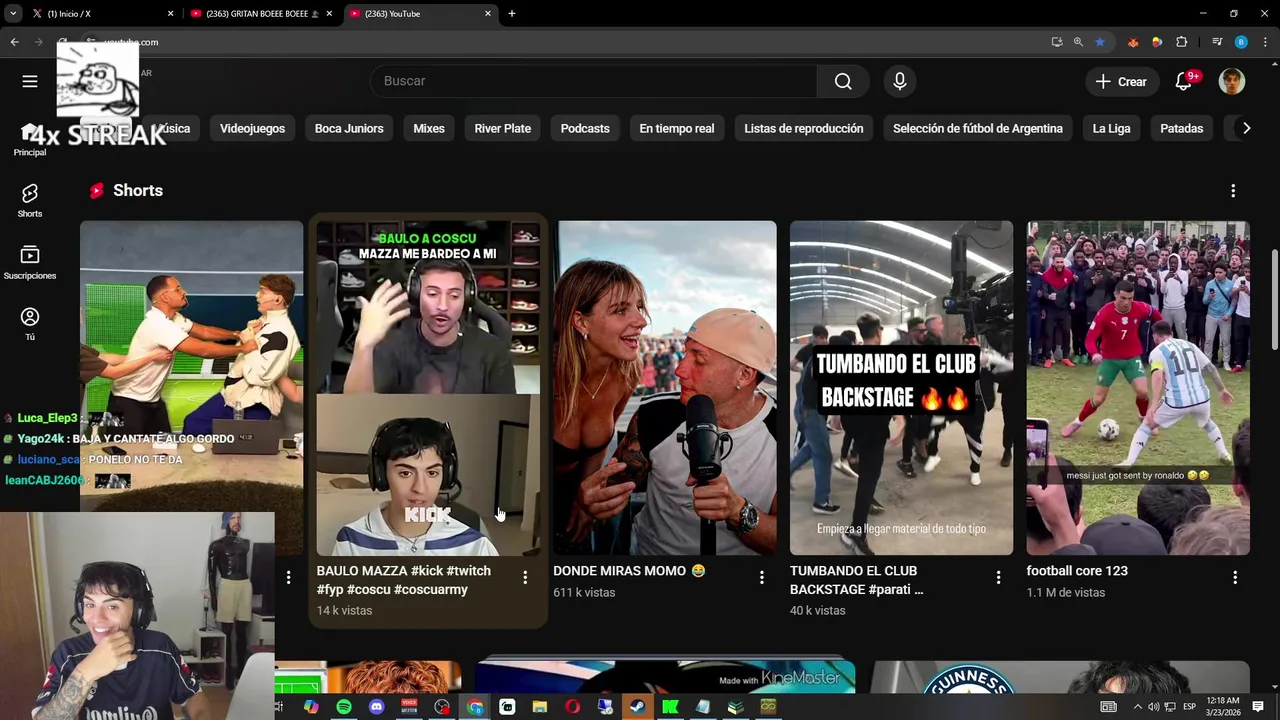Open Suscripciones in the sidebar

click(30, 262)
